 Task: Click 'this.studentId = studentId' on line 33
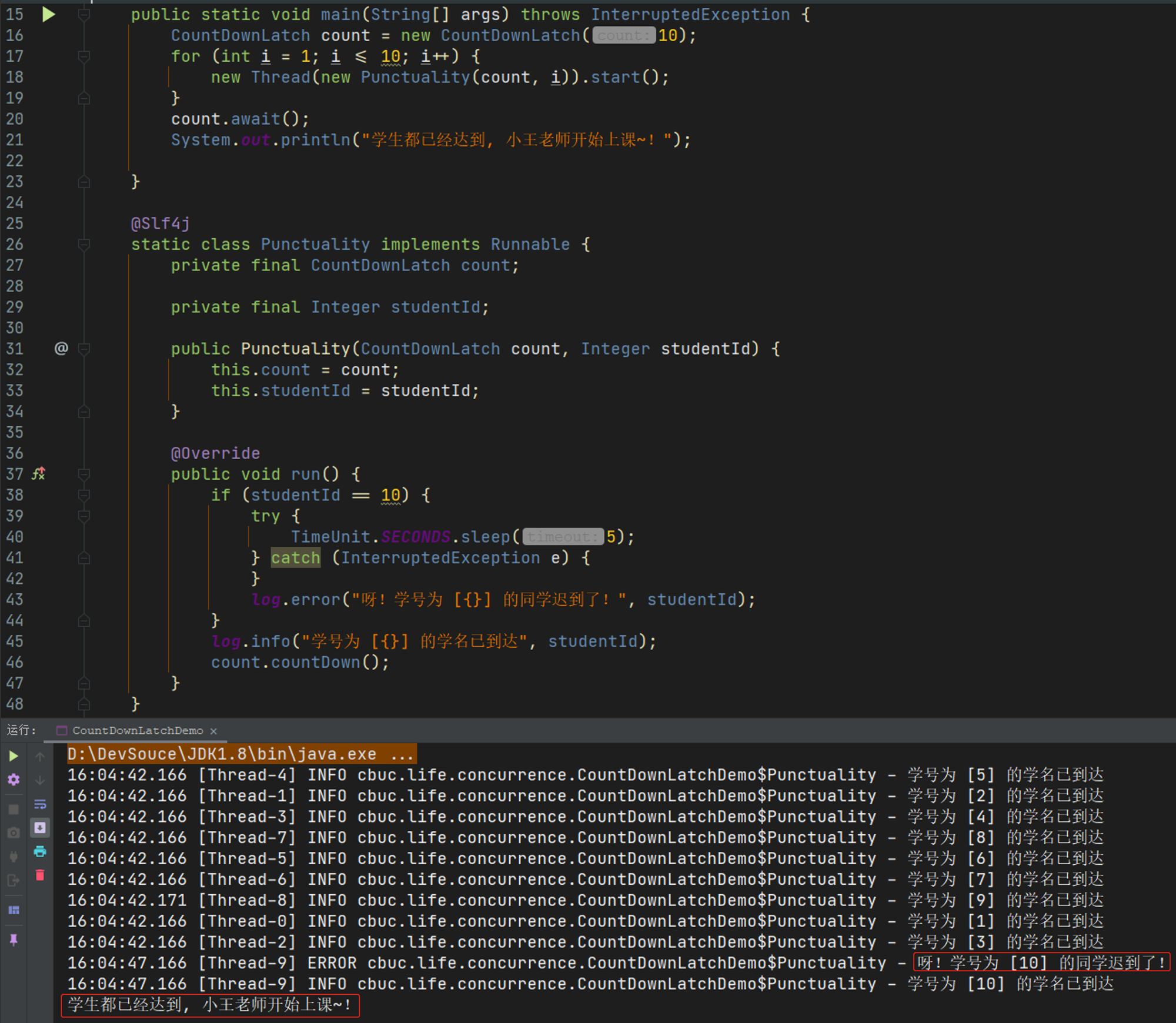click(x=345, y=391)
